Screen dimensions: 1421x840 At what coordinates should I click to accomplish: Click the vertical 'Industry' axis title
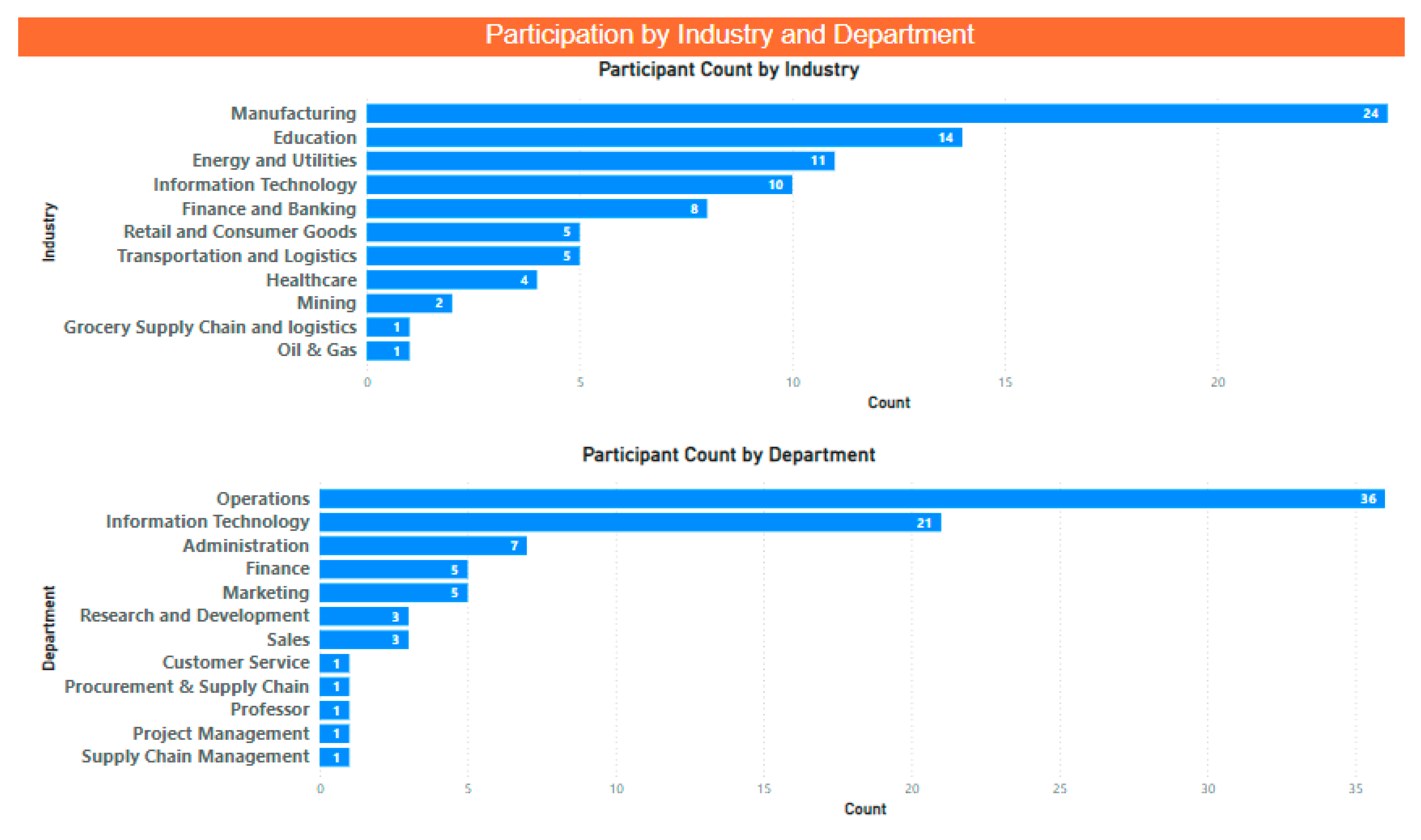50,232
